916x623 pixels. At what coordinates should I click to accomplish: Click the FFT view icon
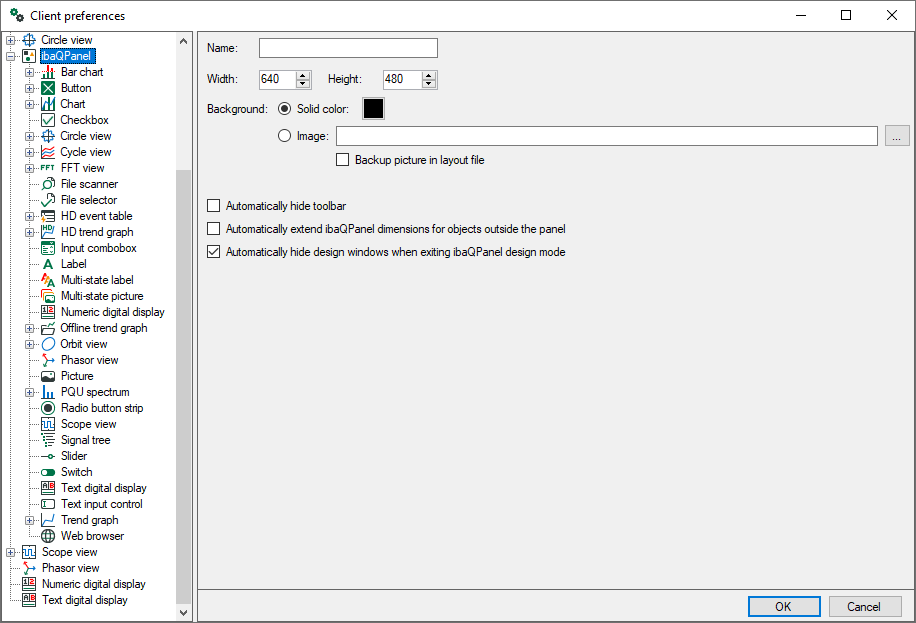click(x=48, y=168)
